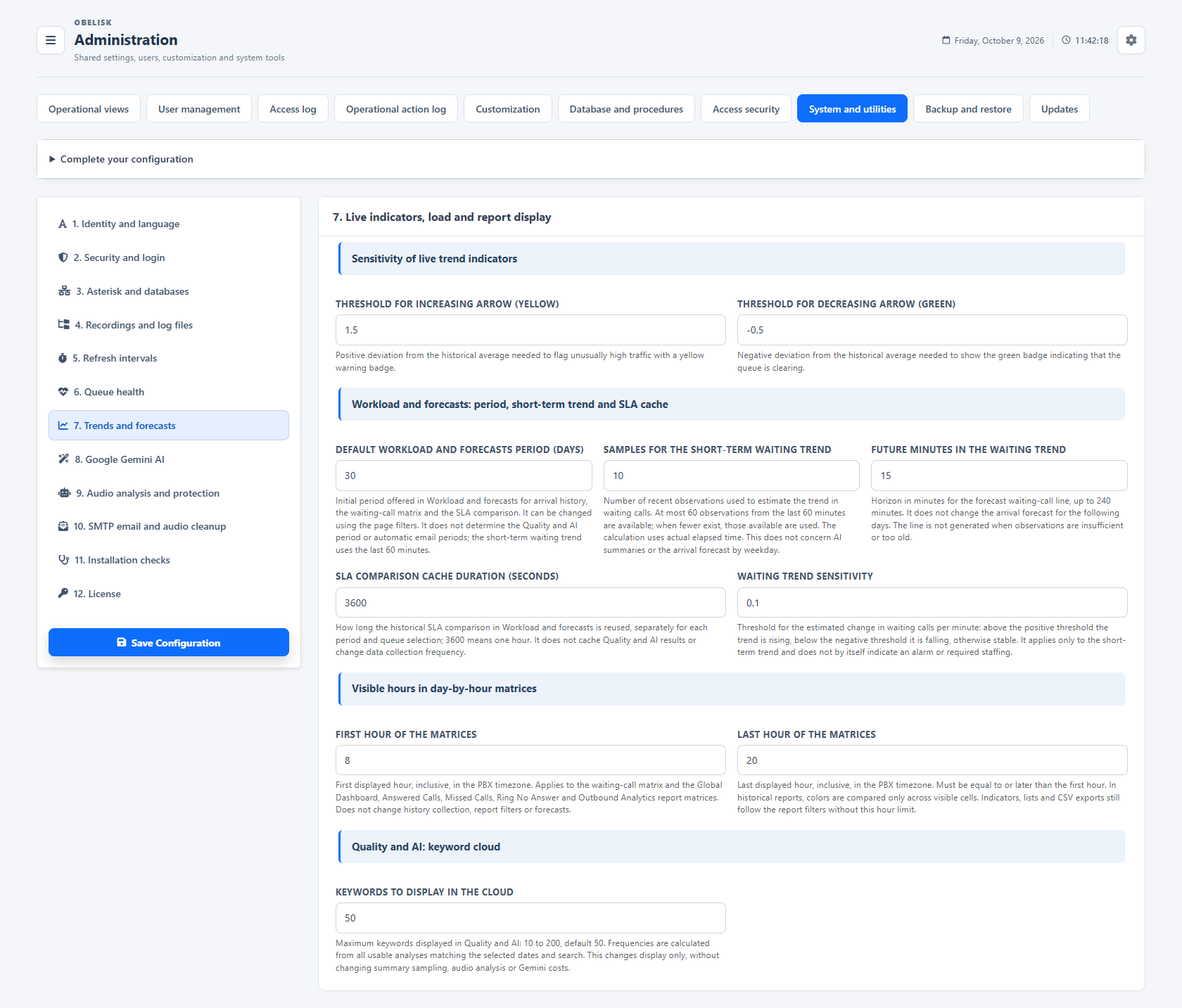This screenshot has height=1008, width=1182.
Task: Open the Backup and restore tab
Action: (x=968, y=109)
